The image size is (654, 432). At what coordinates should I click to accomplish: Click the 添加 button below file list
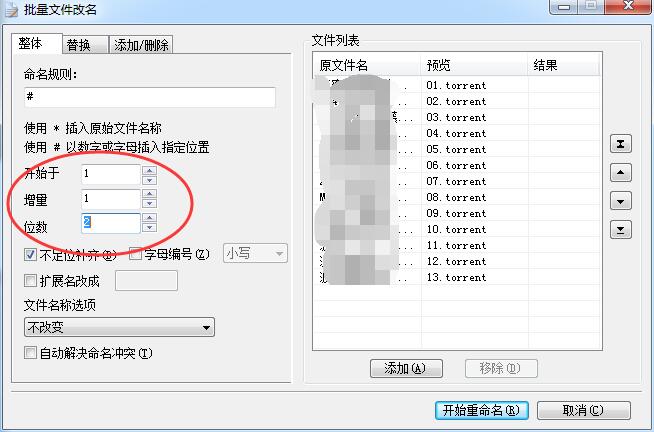[406, 369]
